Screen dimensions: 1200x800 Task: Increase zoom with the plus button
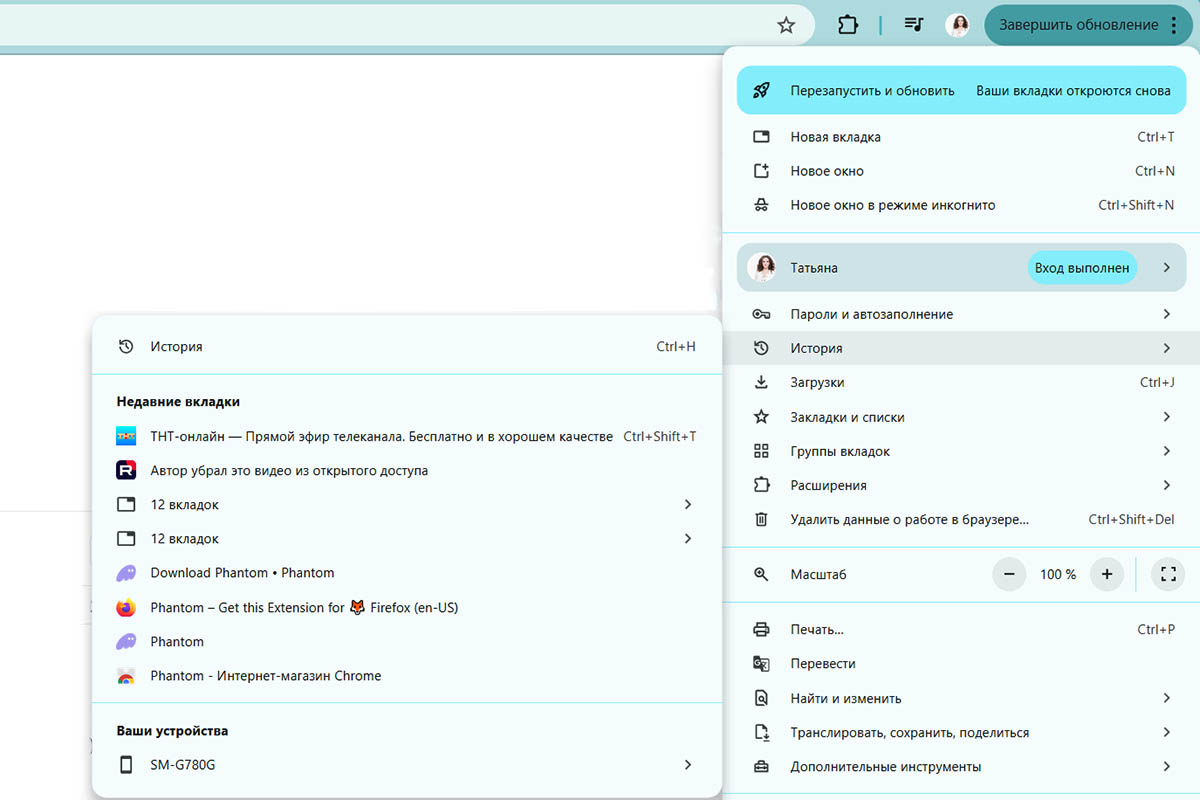1106,574
